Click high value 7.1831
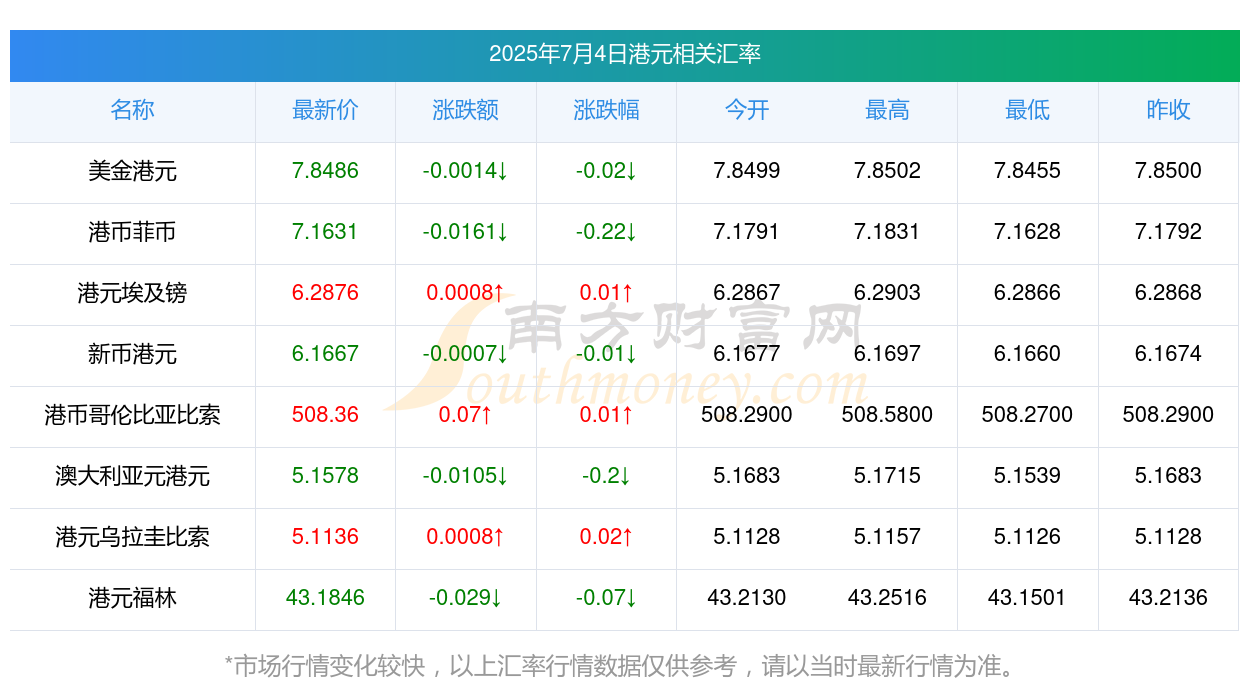1250x698 pixels. (887, 232)
